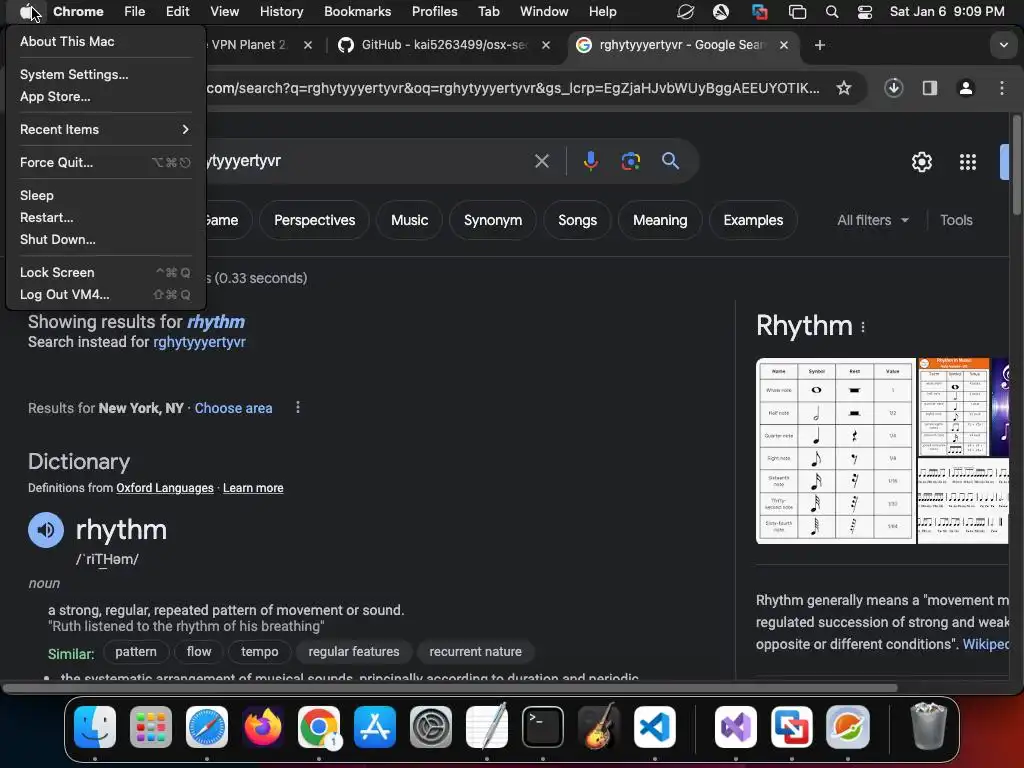Click the GitHub tab favicon
The image size is (1024, 768).
[345, 44]
